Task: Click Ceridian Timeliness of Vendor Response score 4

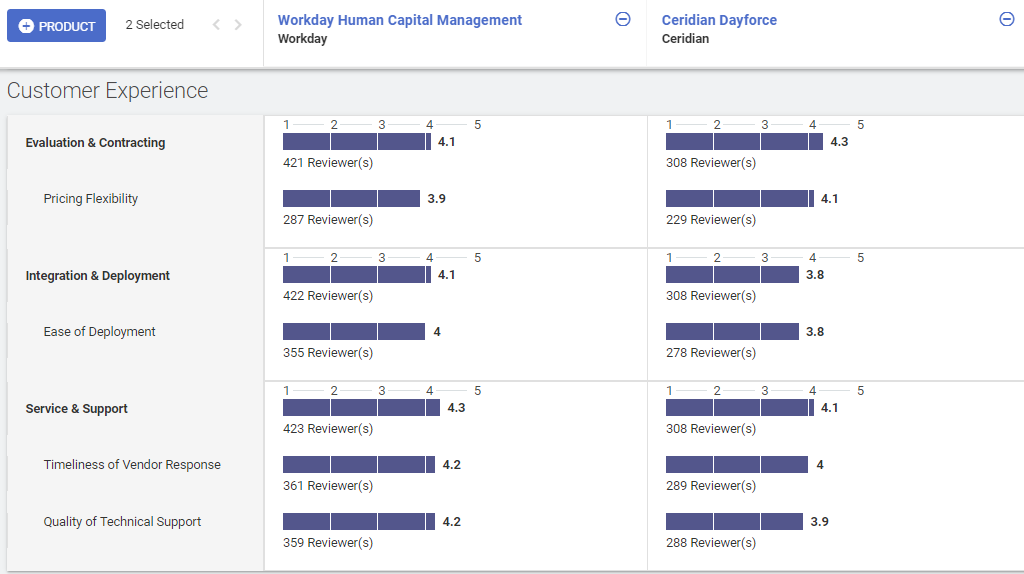Action: (x=820, y=465)
